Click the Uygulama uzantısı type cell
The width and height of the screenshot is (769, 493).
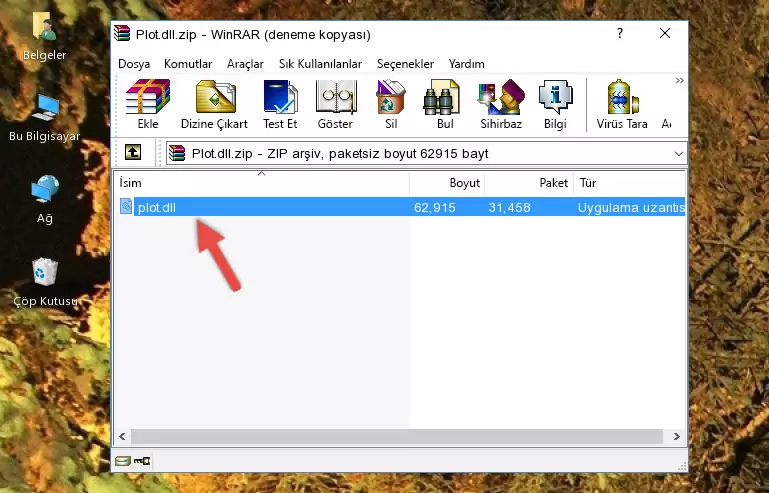coord(631,208)
